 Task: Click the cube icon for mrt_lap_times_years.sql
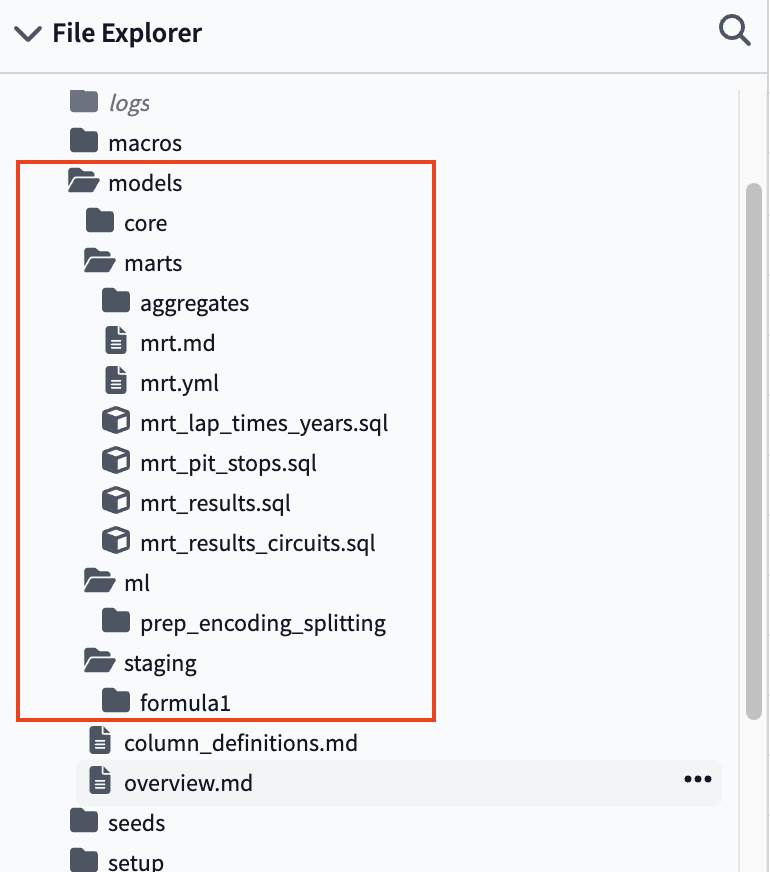coord(116,420)
